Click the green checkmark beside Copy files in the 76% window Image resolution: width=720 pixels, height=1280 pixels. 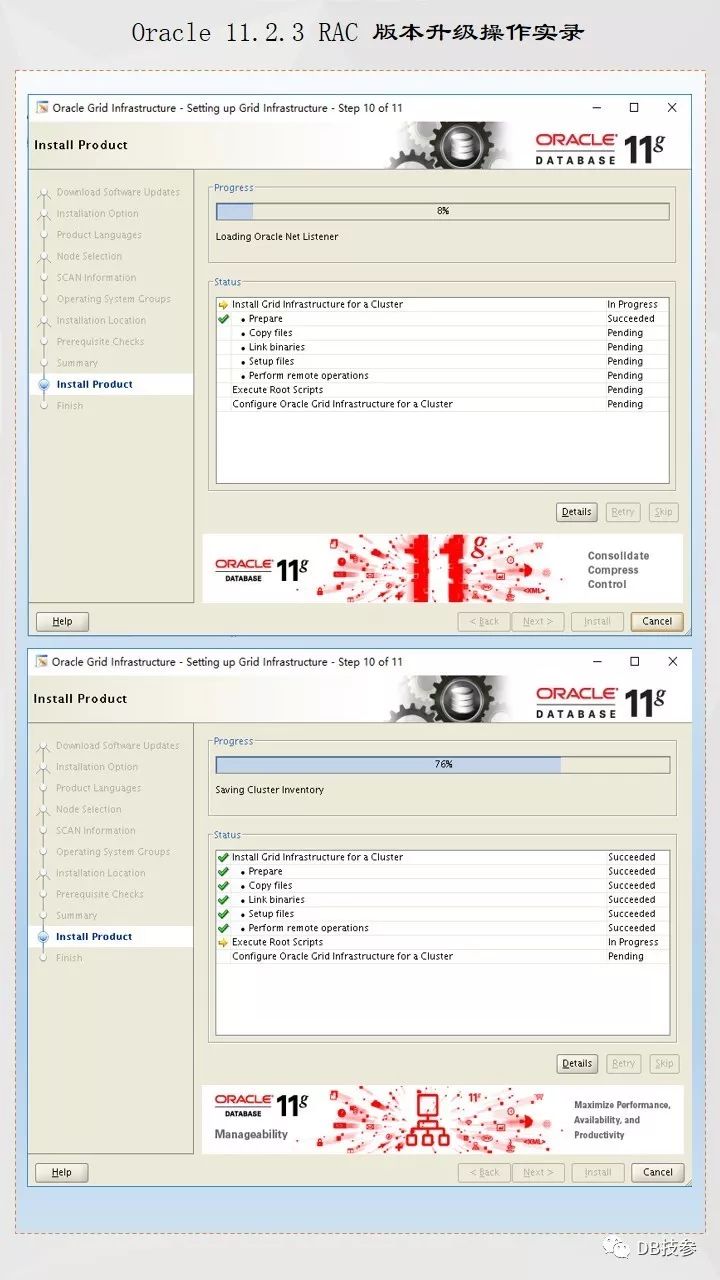point(223,886)
